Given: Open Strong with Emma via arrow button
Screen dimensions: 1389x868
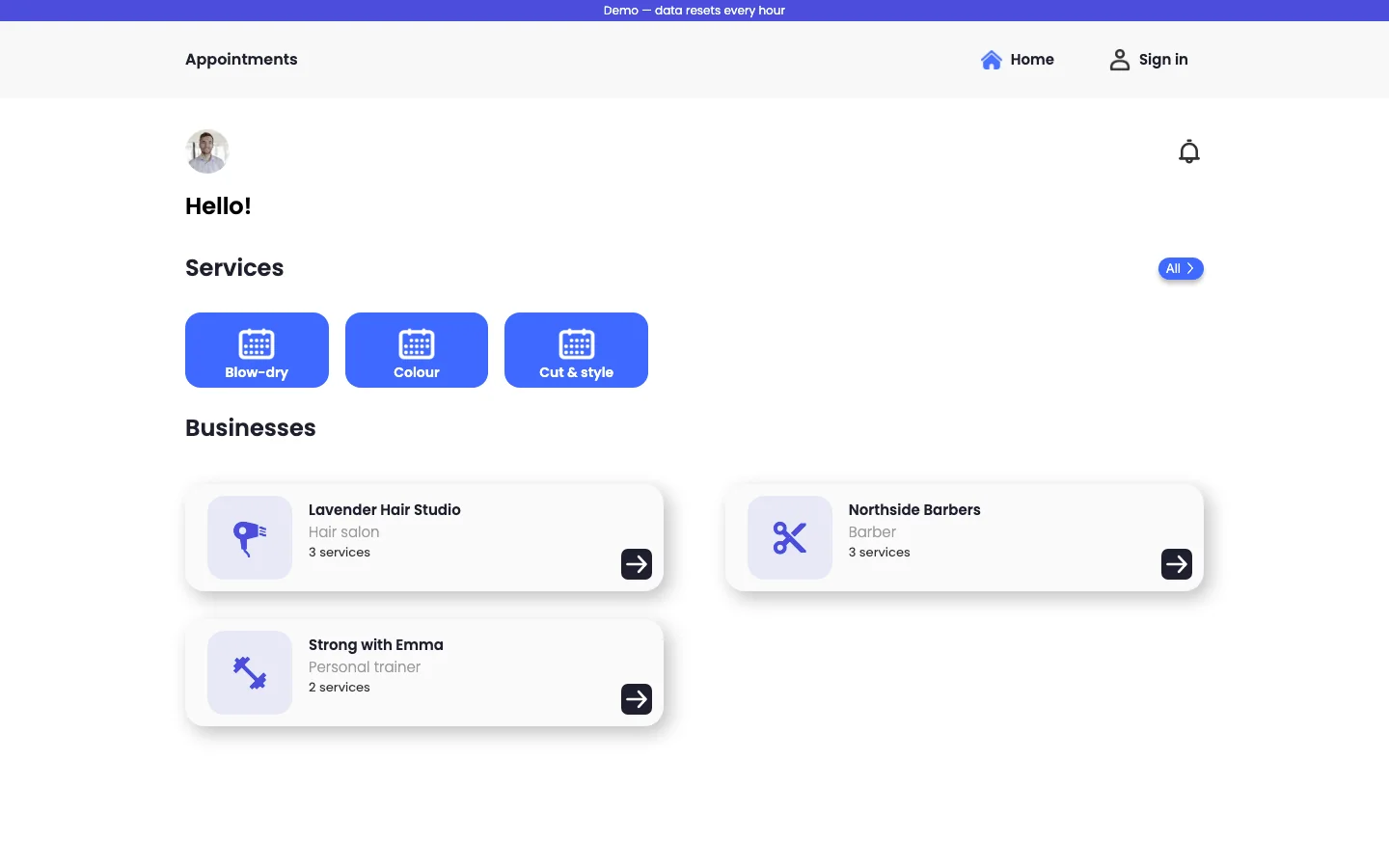Looking at the screenshot, I should pyautogui.click(x=637, y=699).
